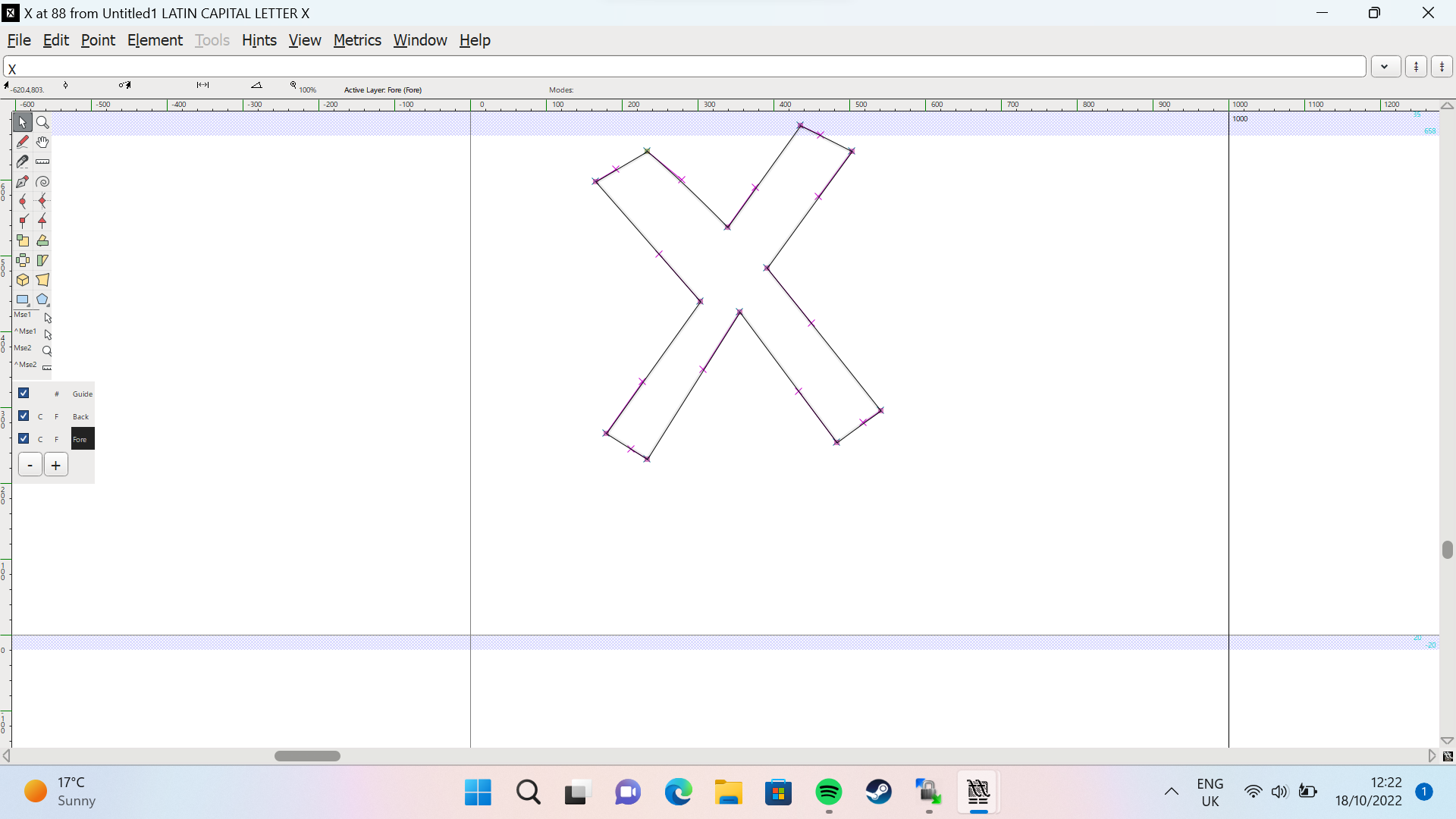This screenshot has width=1456, height=819.
Task: Select the Ruler measure tool
Action: (x=42, y=162)
